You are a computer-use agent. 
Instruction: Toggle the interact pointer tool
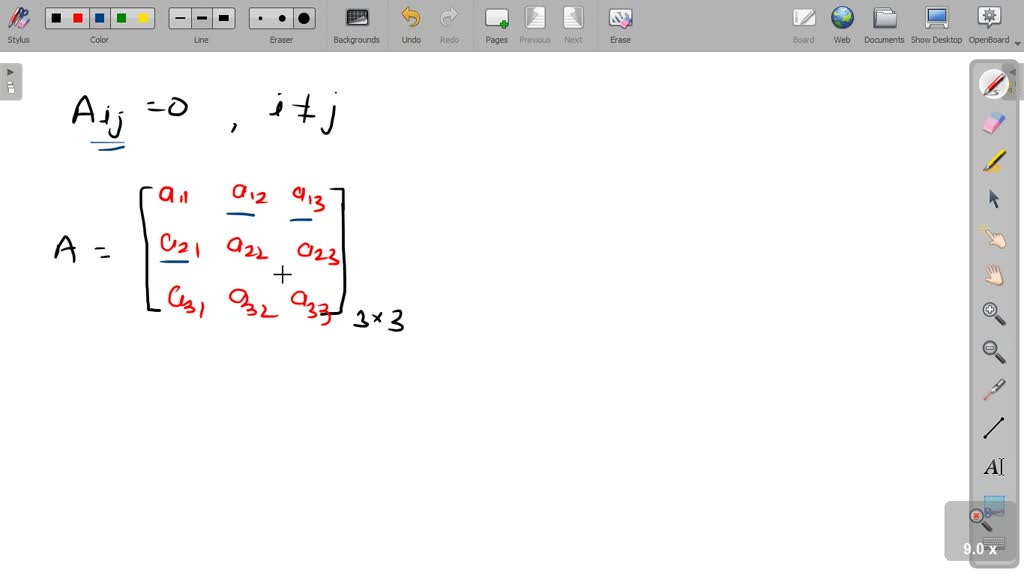tap(993, 236)
